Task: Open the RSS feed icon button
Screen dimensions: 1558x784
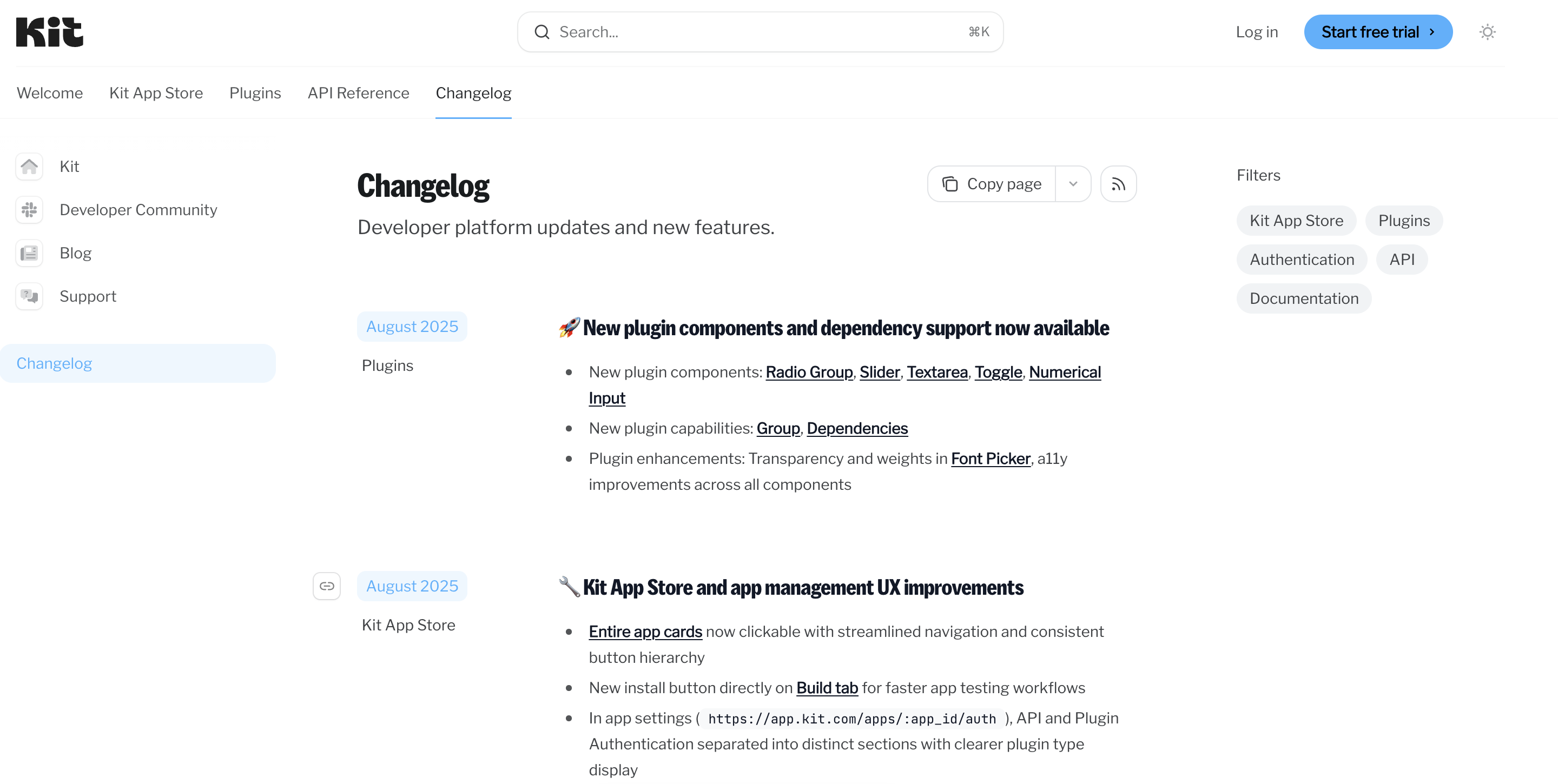Action: tap(1118, 184)
